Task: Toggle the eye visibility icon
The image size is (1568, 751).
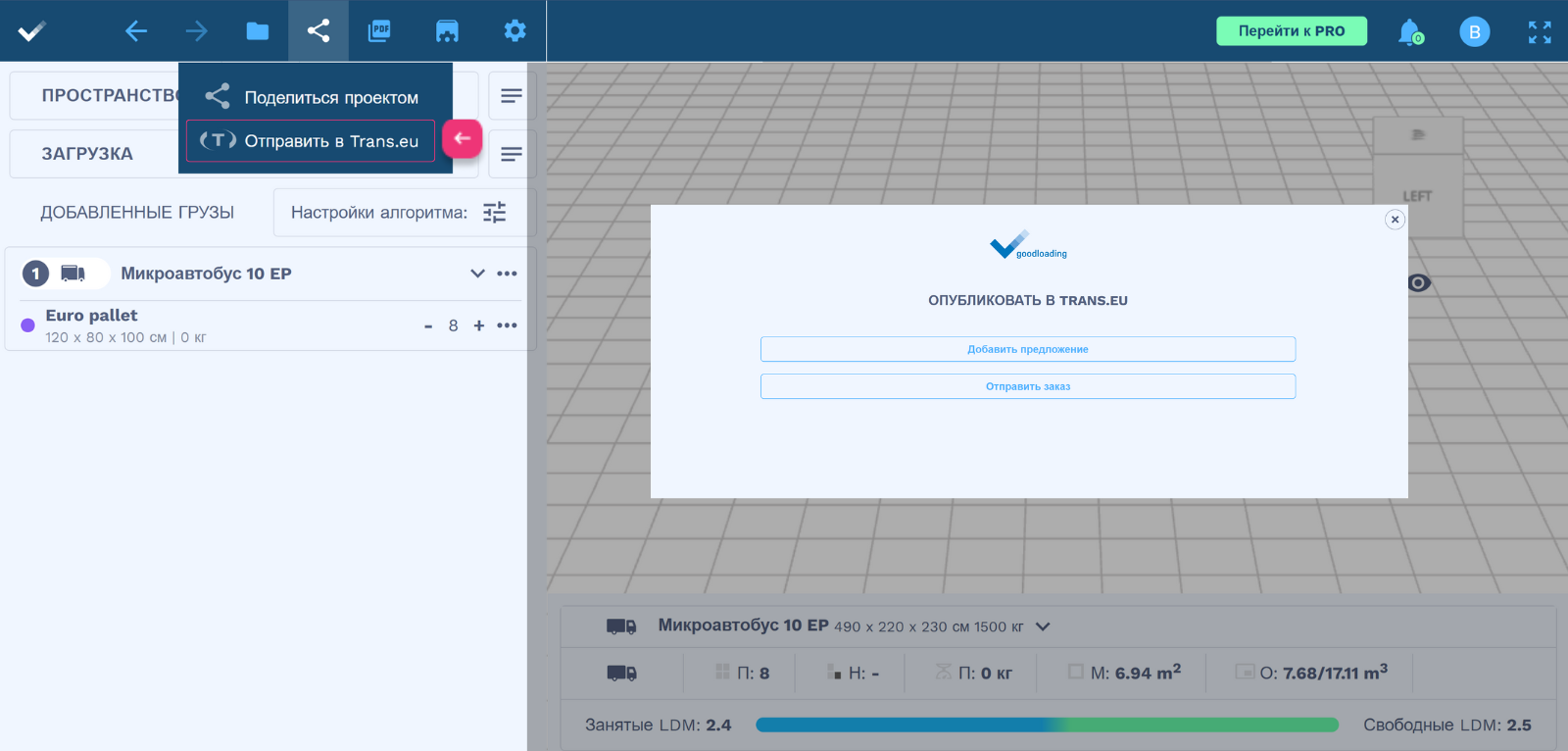Action: click(1418, 283)
